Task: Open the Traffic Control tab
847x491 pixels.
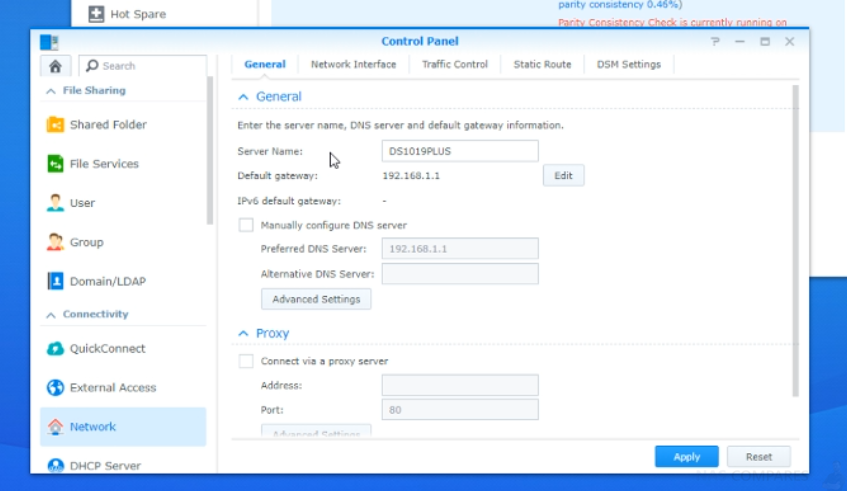Action: coord(455,64)
